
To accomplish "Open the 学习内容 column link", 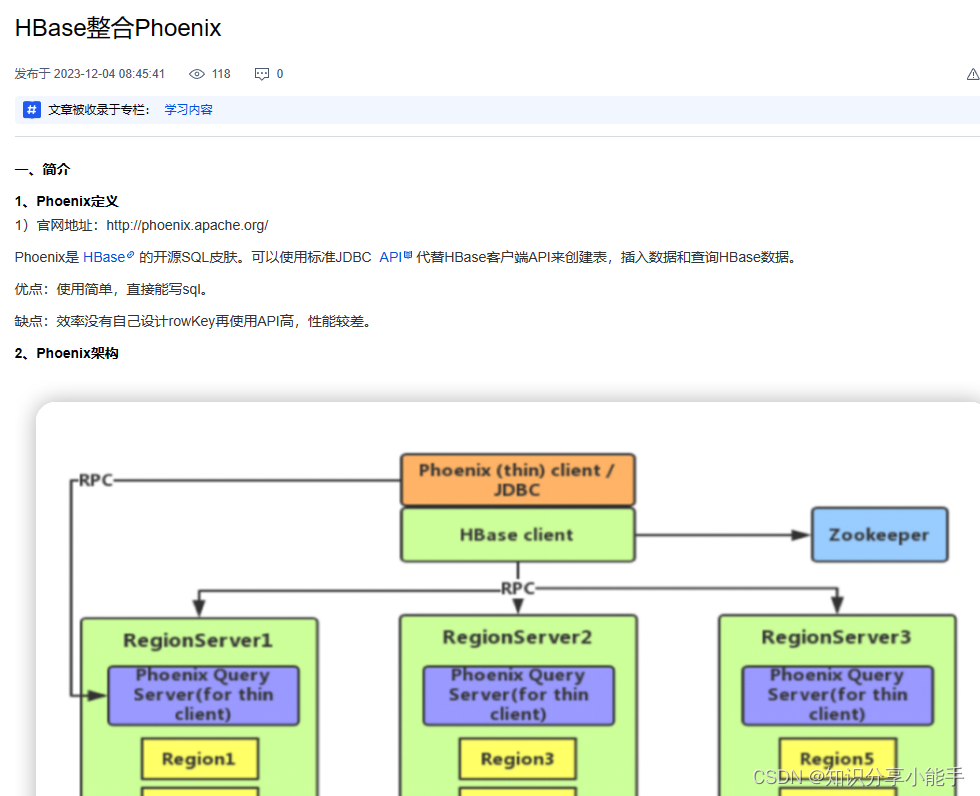I will tap(188, 110).
